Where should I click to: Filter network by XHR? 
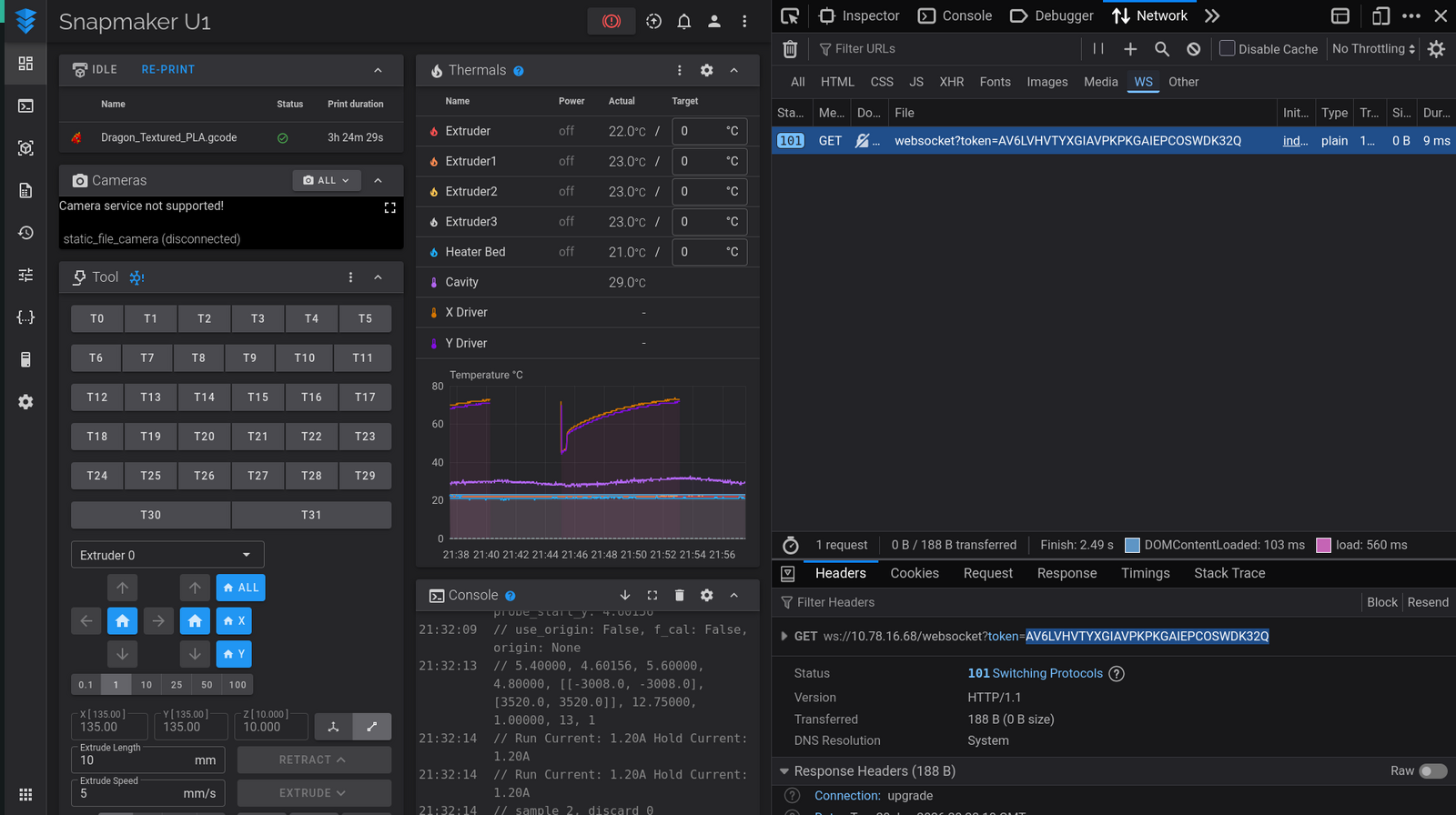click(952, 82)
